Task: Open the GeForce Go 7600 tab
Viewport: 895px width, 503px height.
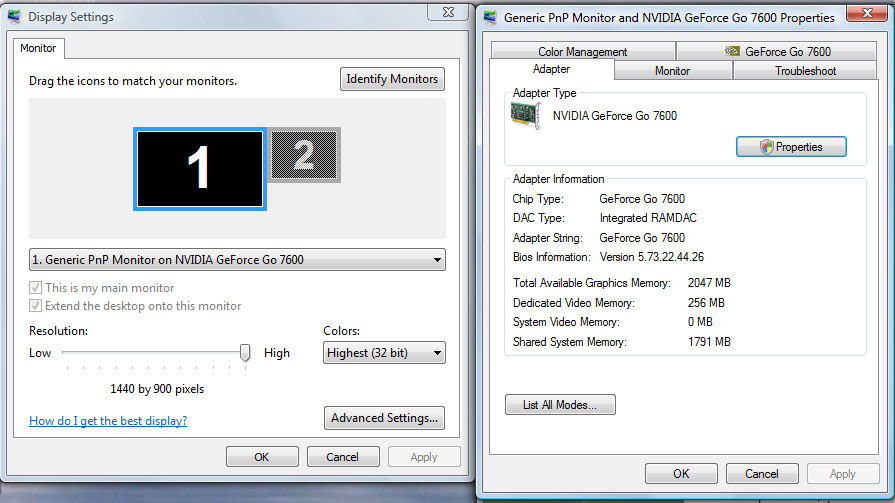Action: click(x=777, y=51)
